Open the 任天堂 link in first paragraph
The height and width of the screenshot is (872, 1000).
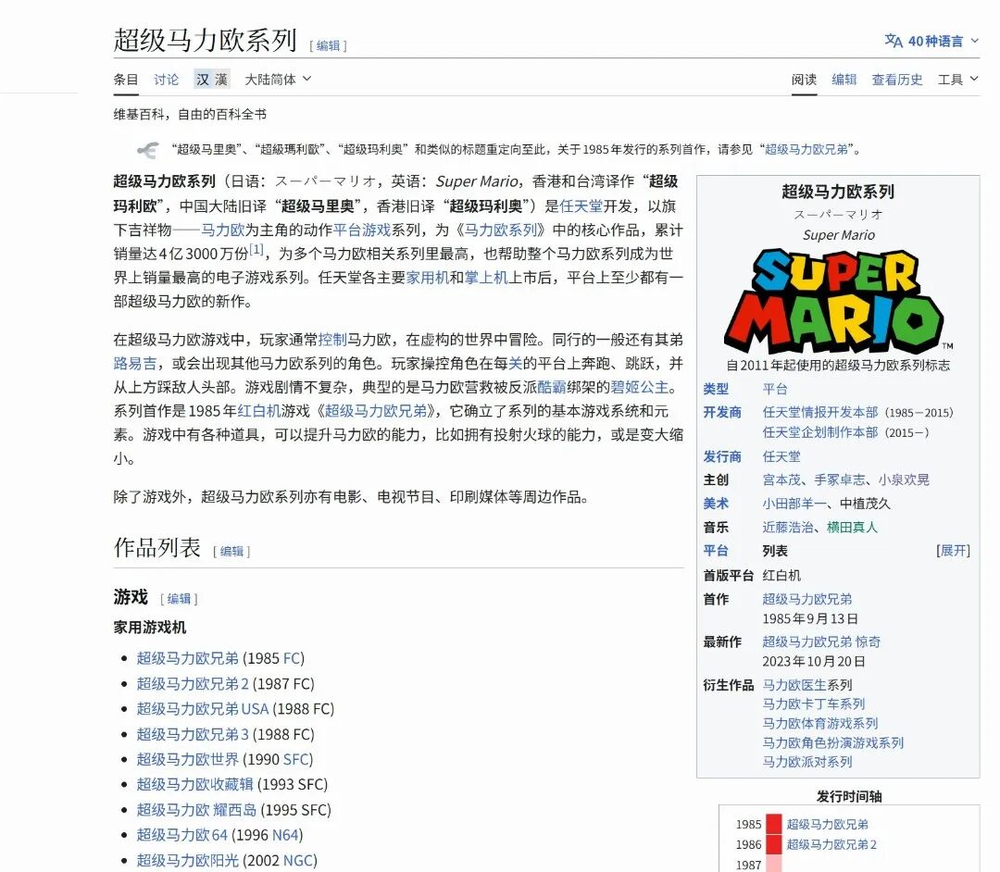tap(579, 206)
